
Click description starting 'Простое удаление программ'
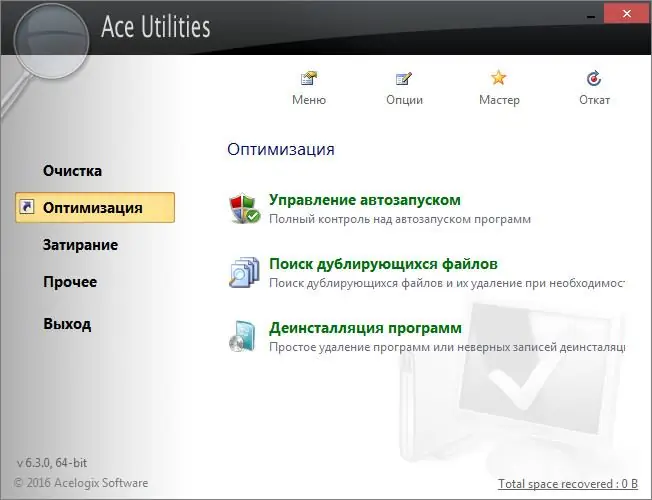point(447,347)
